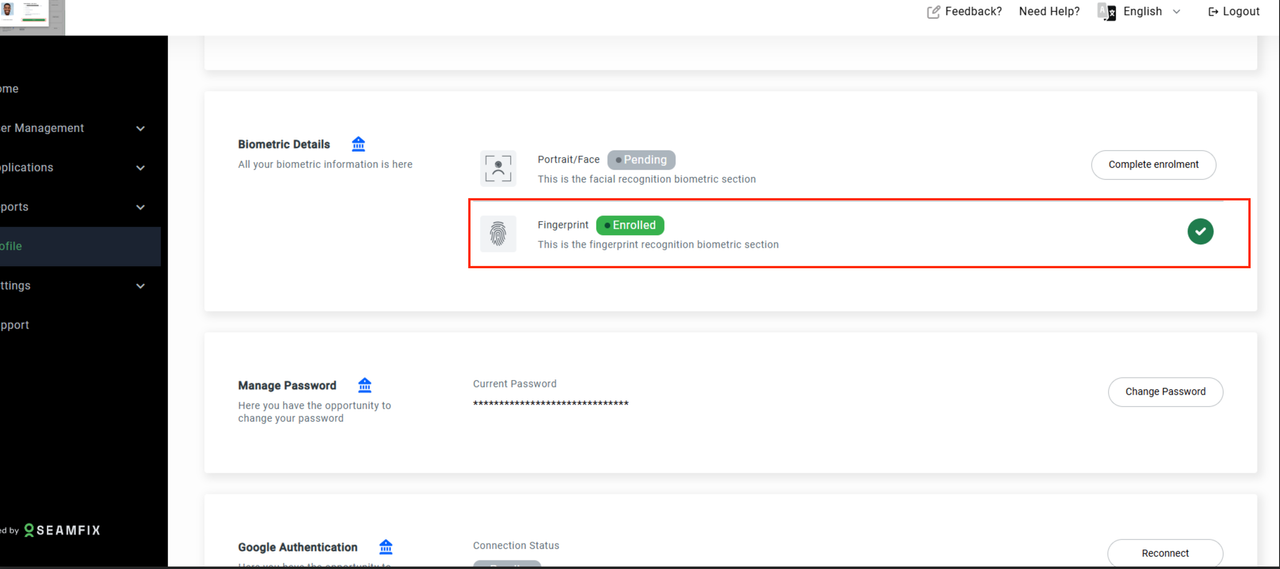Screen dimensions: 1280x569
Task: Click the Home sidebar item
Action: [x=80, y=89]
